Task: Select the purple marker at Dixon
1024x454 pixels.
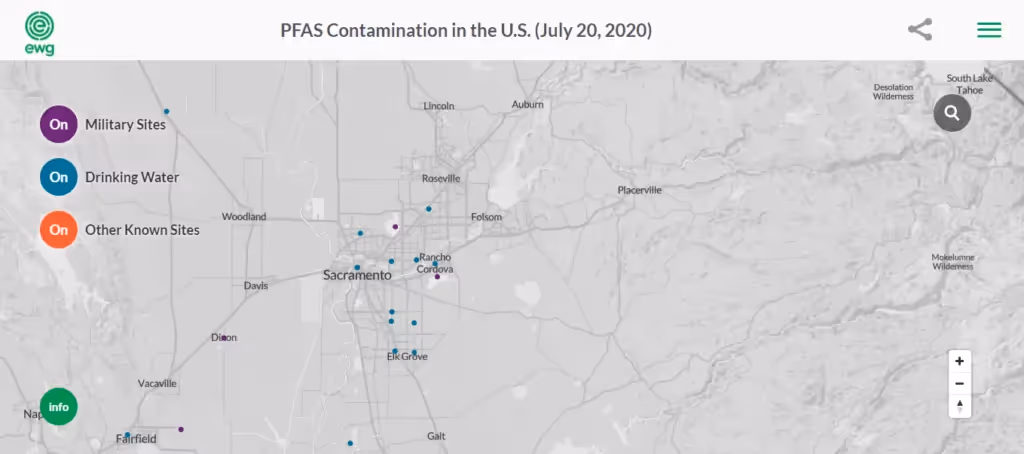Action: pos(223,338)
